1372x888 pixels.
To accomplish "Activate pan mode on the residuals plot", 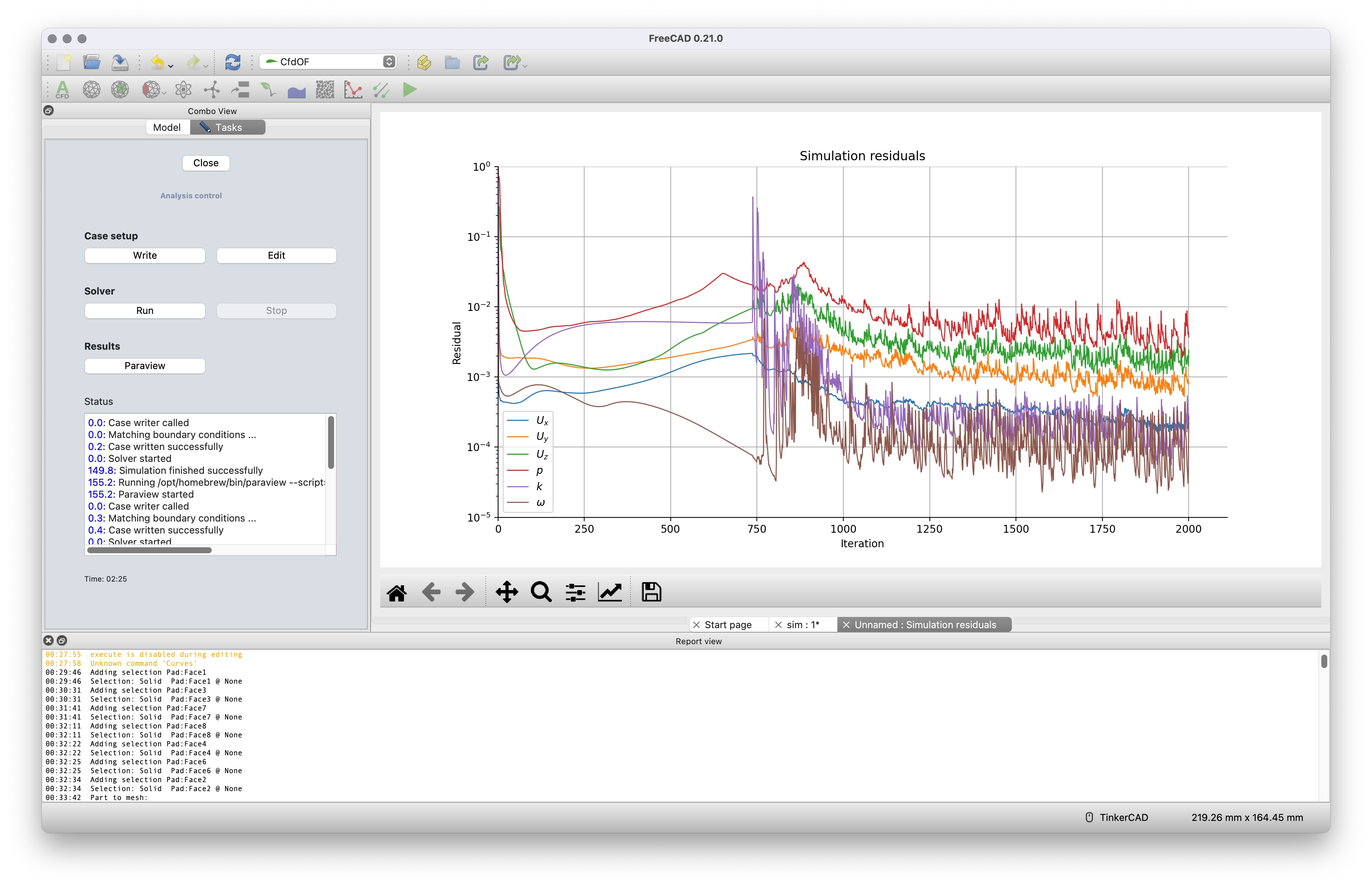I will 507,591.
